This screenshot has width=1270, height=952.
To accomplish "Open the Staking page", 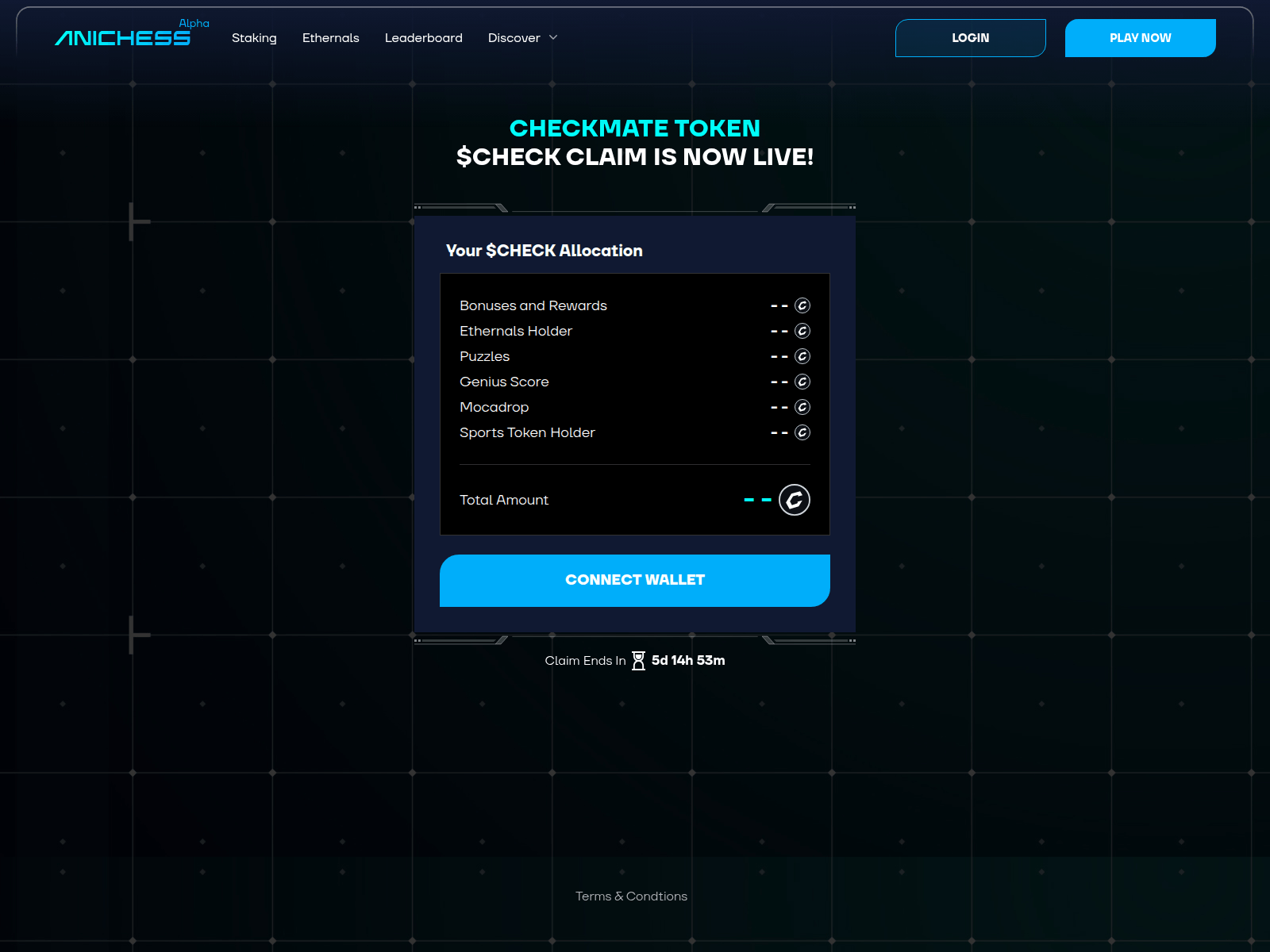I will tap(254, 38).
